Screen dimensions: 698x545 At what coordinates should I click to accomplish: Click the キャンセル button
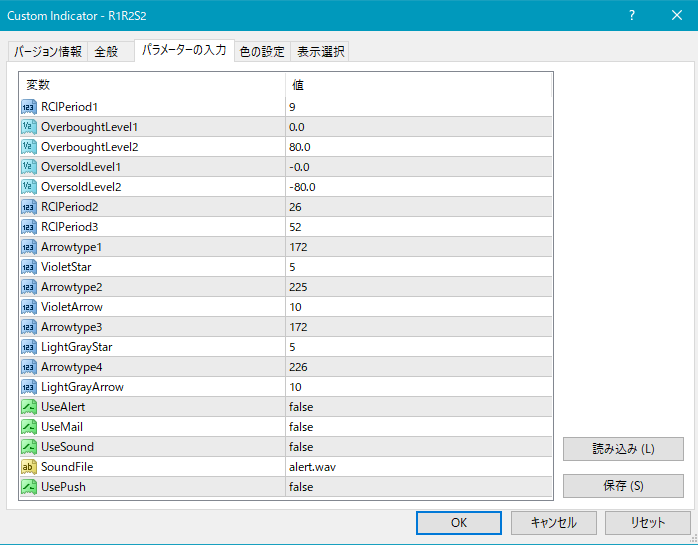[x=553, y=523]
